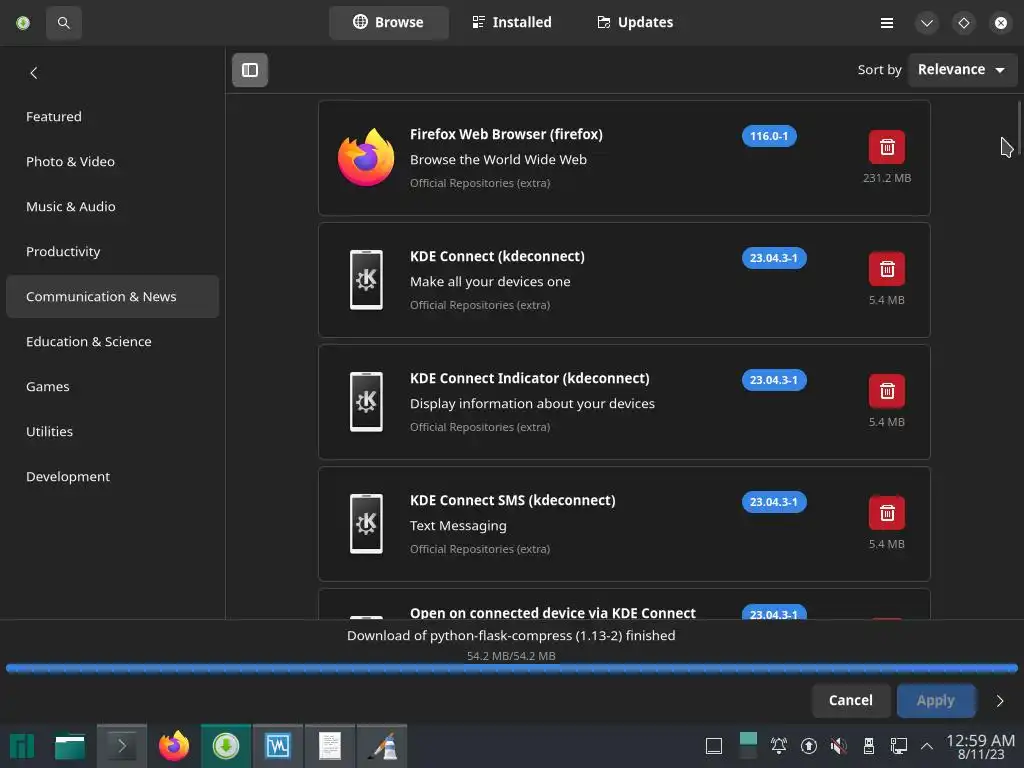1024x768 pixels.
Task: Expand hidden system tray icons
Action: pyautogui.click(x=927, y=746)
